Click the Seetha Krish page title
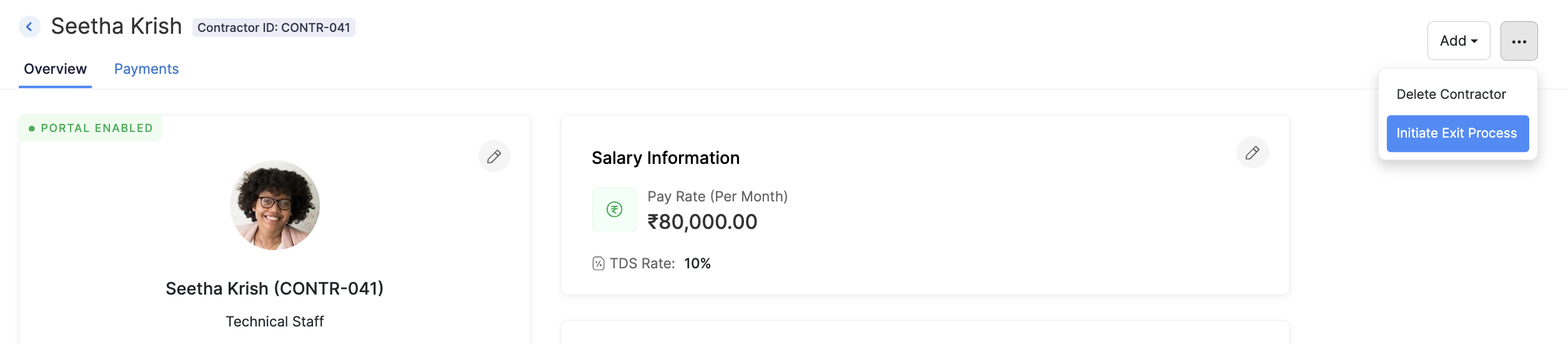The height and width of the screenshot is (344, 1568). pos(116,26)
